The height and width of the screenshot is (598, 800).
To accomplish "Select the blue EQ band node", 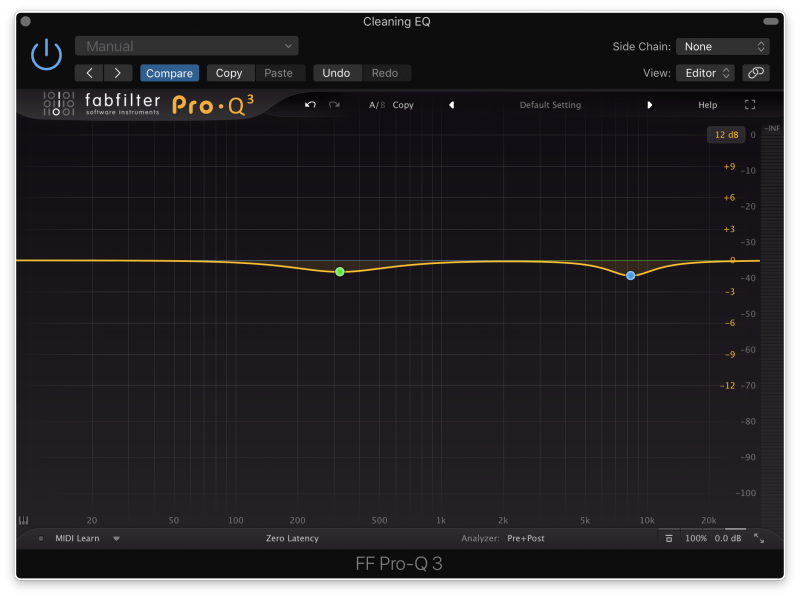I will (631, 276).
